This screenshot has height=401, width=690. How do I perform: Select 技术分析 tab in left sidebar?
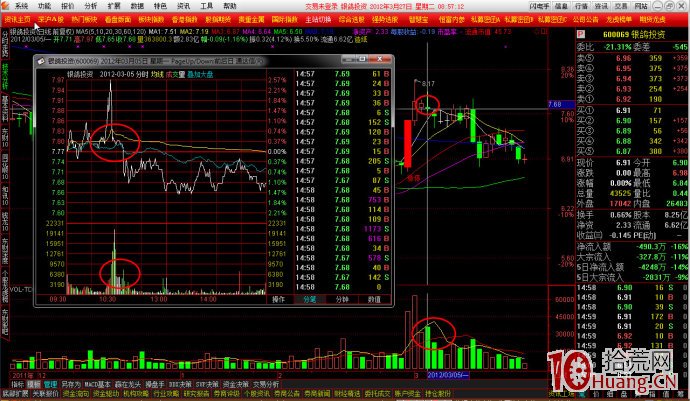click(x=5, y=76)
